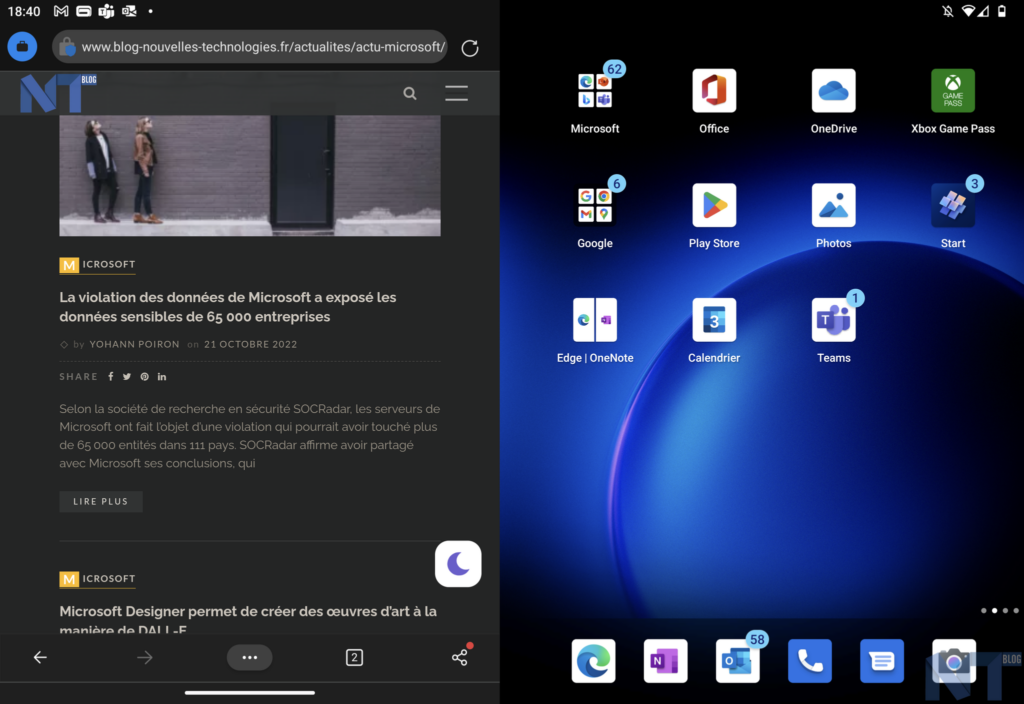The image size is (1024, 704).
Task: Open the Microsoft apps folder
Action: (594, 91)
